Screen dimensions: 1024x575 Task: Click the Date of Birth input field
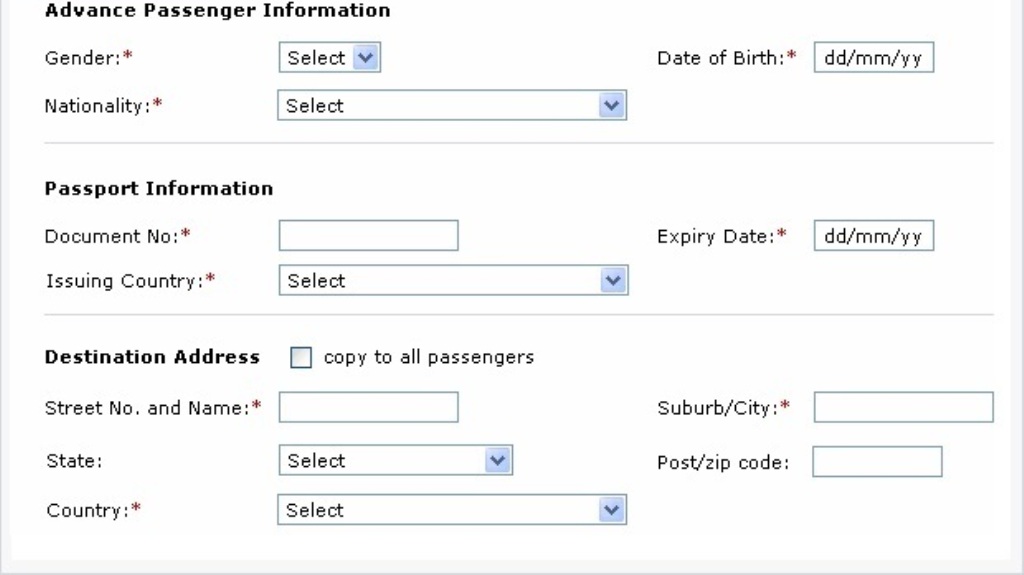873,58
